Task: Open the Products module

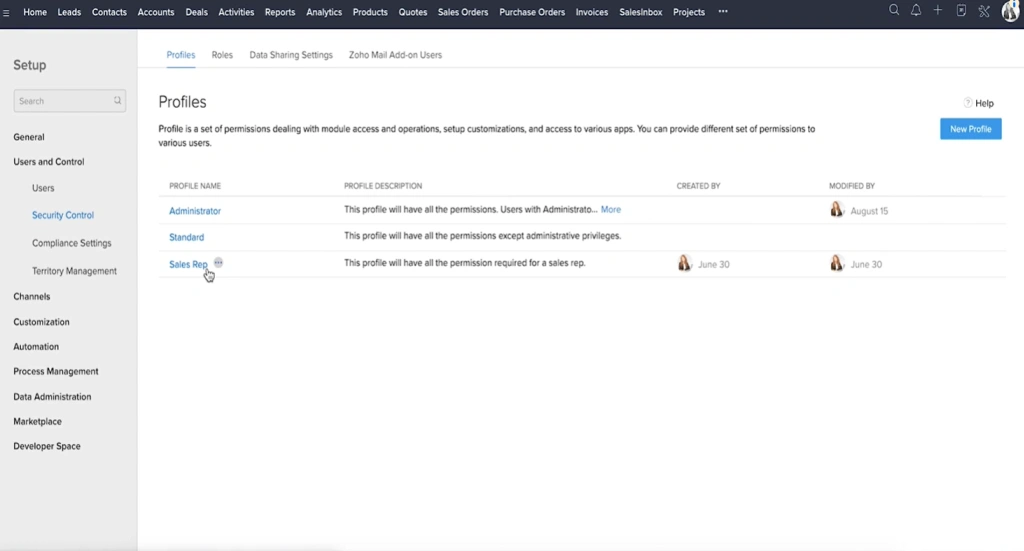Action: point(370,12)
